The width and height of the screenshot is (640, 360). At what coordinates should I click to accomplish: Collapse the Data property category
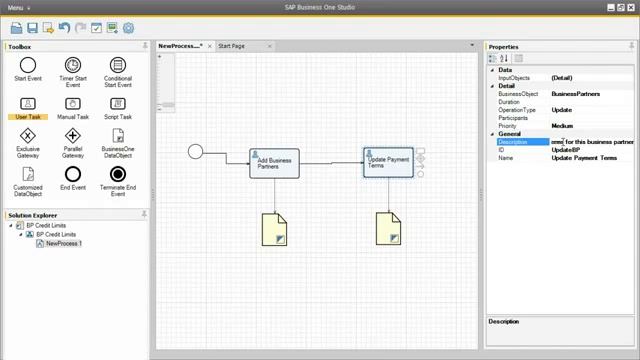(x=492, y=70)
